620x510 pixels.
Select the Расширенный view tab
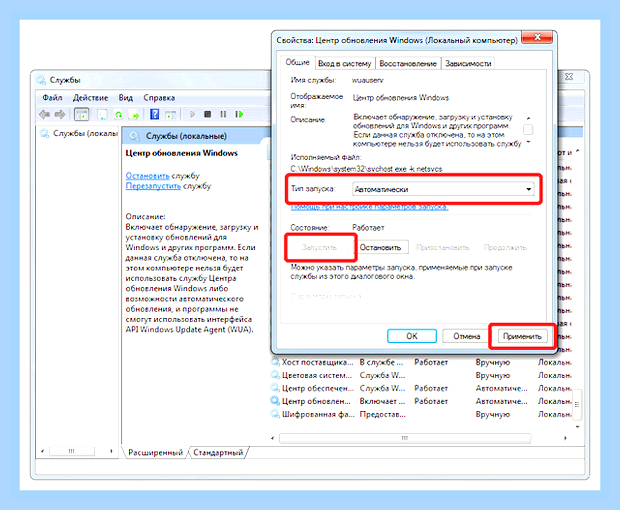[x=155, y=452]
